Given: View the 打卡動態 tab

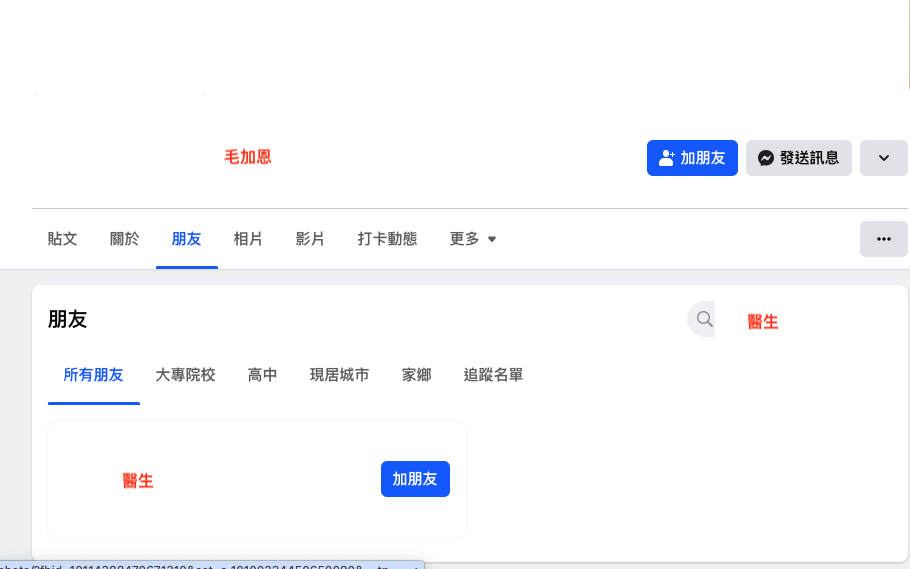Looking at the screenshot, I should click(387, 239).
